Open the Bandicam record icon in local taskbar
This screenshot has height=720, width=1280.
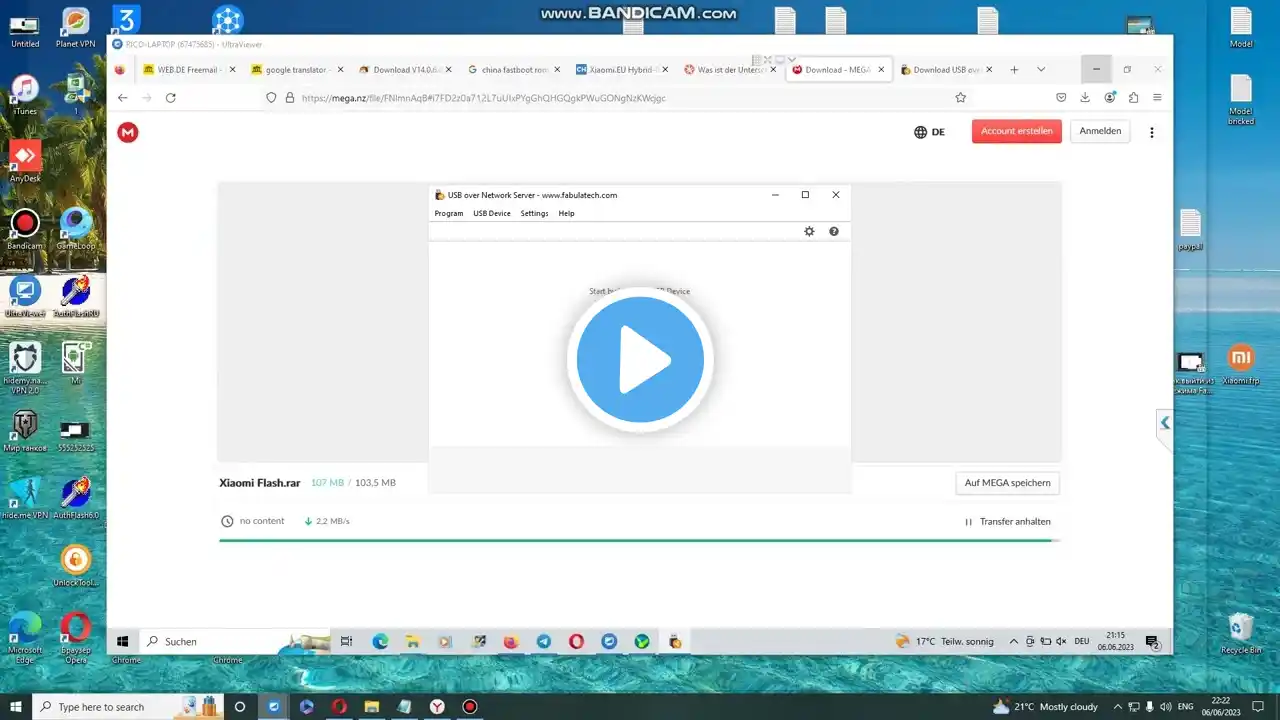470,707
